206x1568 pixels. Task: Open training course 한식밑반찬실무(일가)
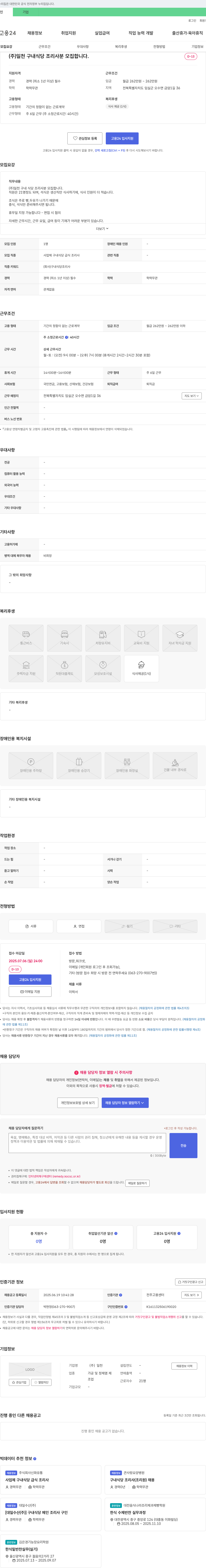tap(21, 1549)
